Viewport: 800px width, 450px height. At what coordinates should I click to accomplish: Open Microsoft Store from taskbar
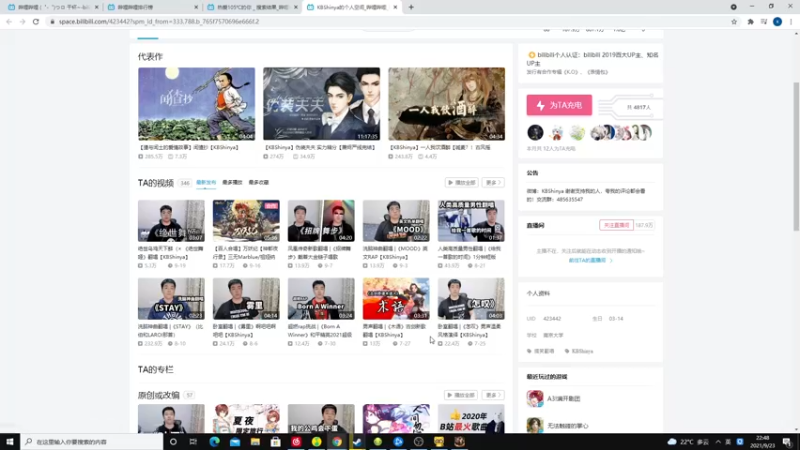click(x=276, y=442)
